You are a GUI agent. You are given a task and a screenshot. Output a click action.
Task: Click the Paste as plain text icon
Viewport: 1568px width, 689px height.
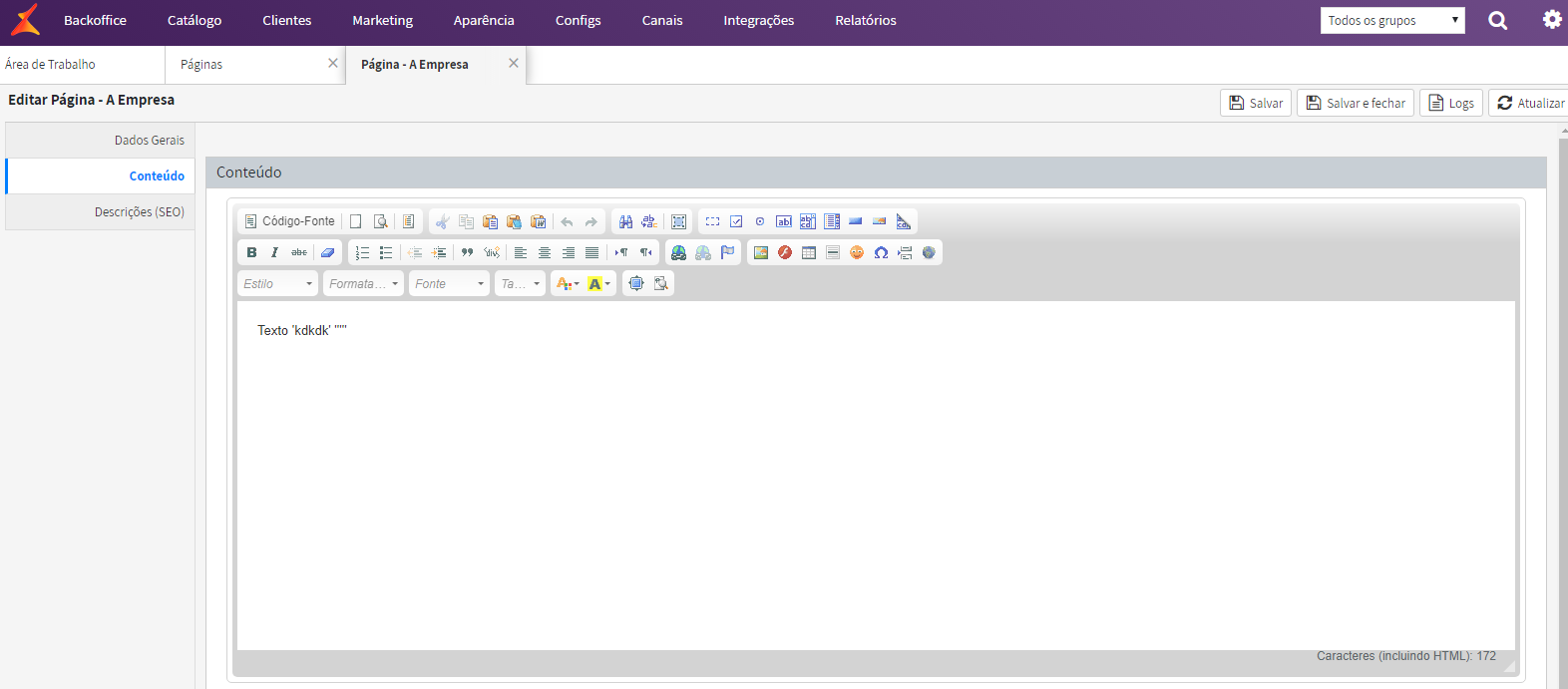coord(514,221)
